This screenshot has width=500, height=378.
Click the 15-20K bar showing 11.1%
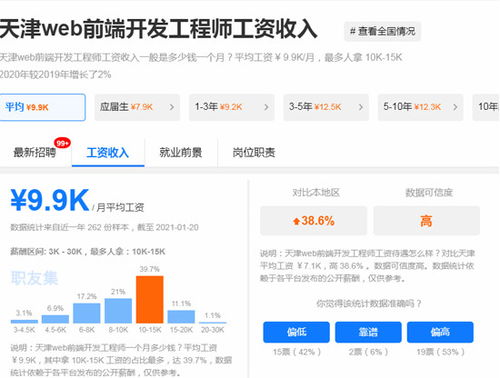[181, 317]
